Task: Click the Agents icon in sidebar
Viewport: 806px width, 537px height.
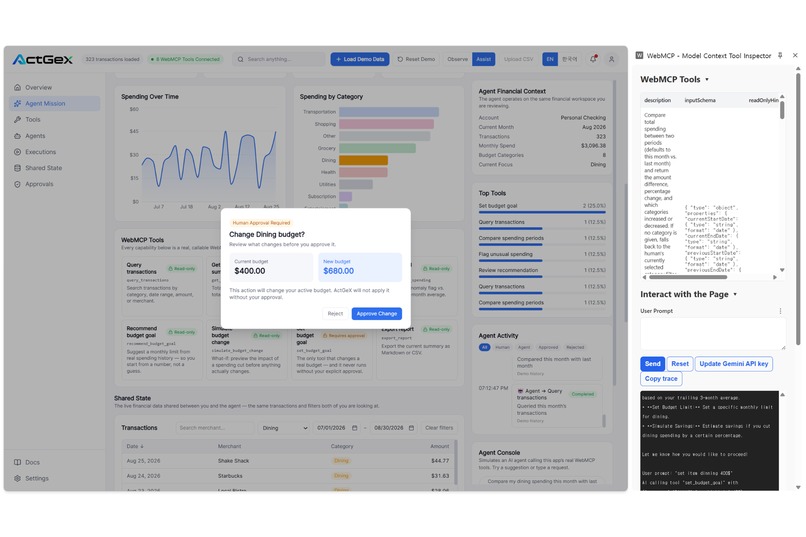Action: (17, 136)
